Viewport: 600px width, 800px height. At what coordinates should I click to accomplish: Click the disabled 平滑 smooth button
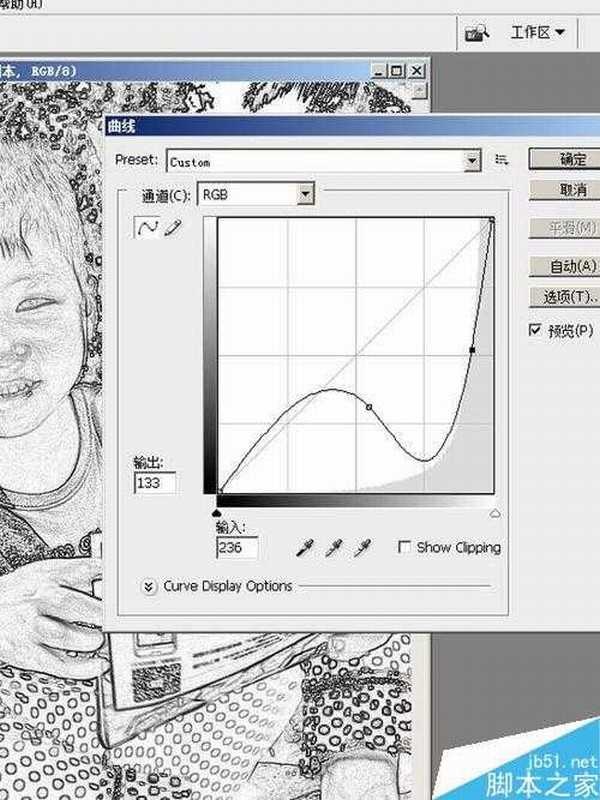click(x=565, y=228)
